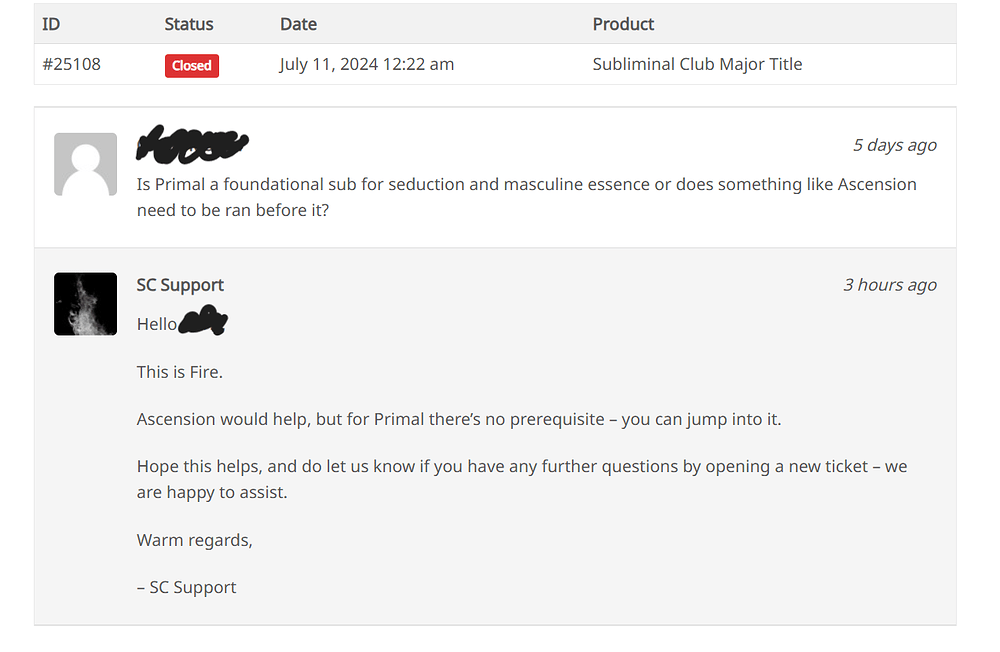The image size is (1000, 652).
Task: Click the SC Support smoke avatar
Action: [x=85, y=304]
